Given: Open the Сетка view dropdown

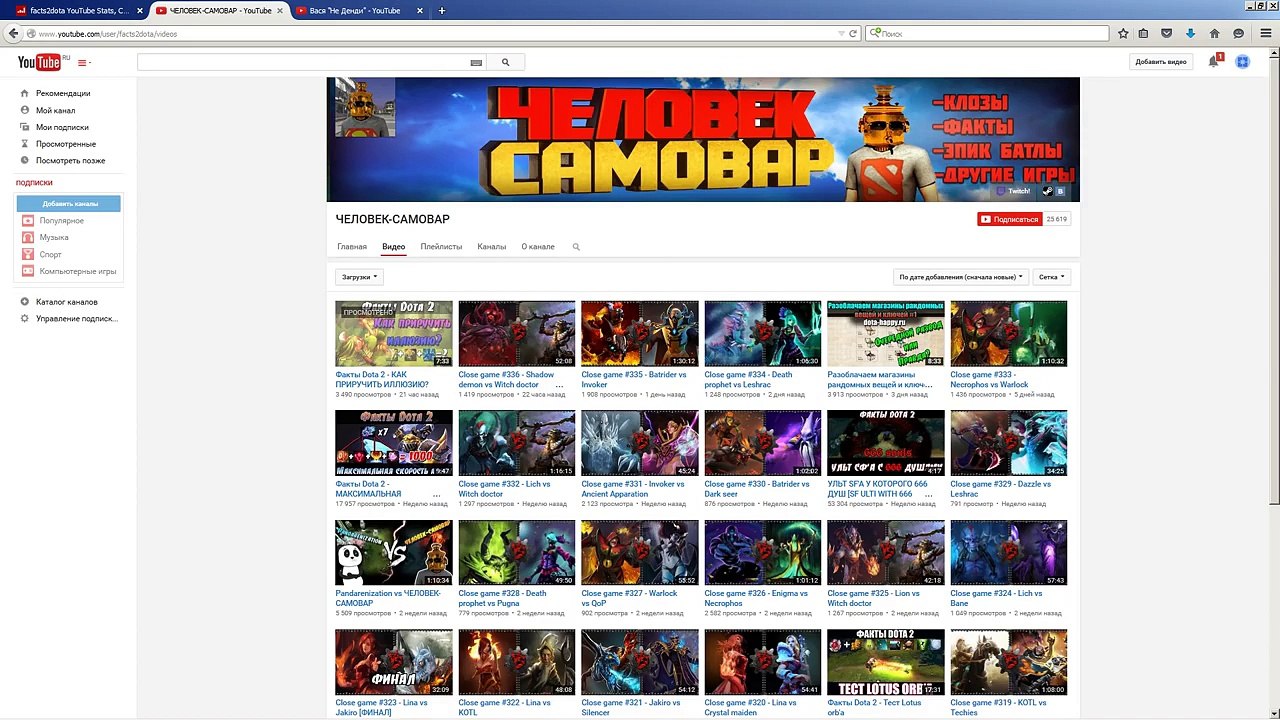Looking at the screenshot, I should [1051, 277].
